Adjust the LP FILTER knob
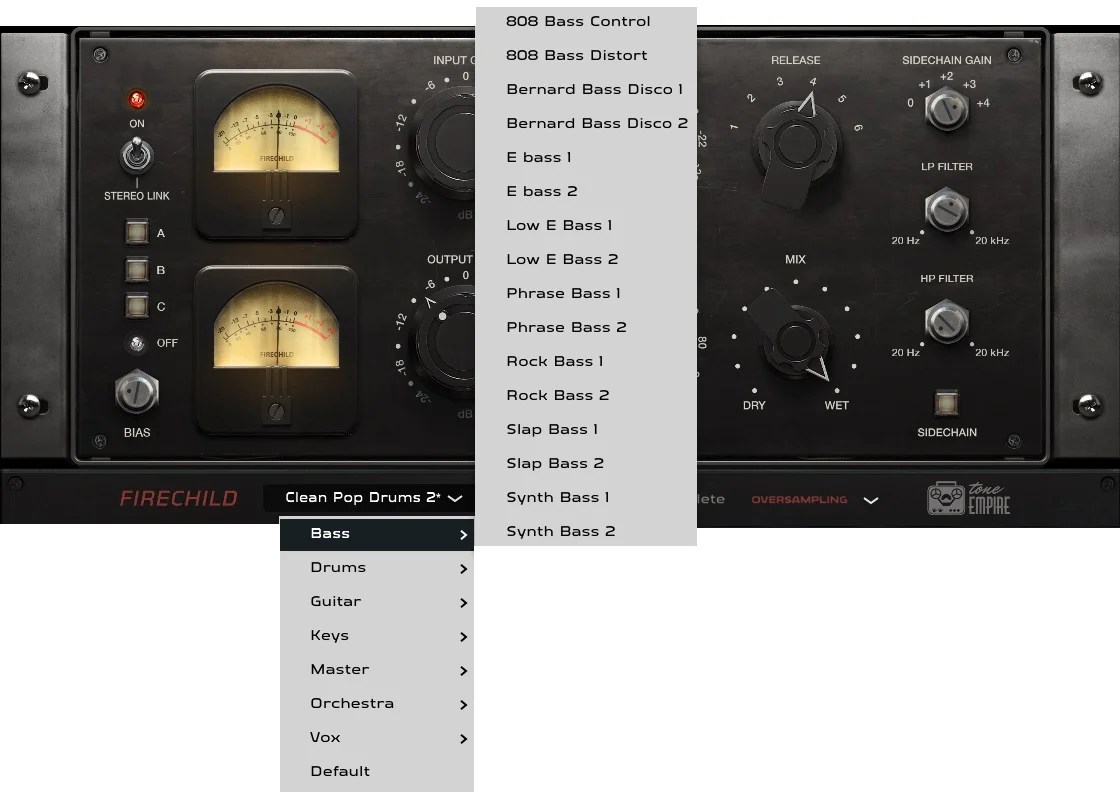This screenshot has width=1120, height=792. click(946, 210)
